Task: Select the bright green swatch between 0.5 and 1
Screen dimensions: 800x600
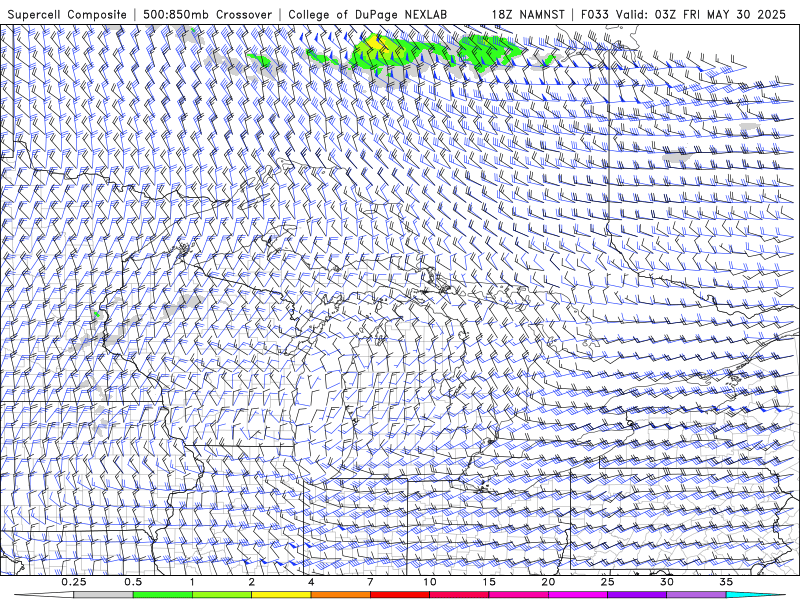Action: [x=163, y=595]
